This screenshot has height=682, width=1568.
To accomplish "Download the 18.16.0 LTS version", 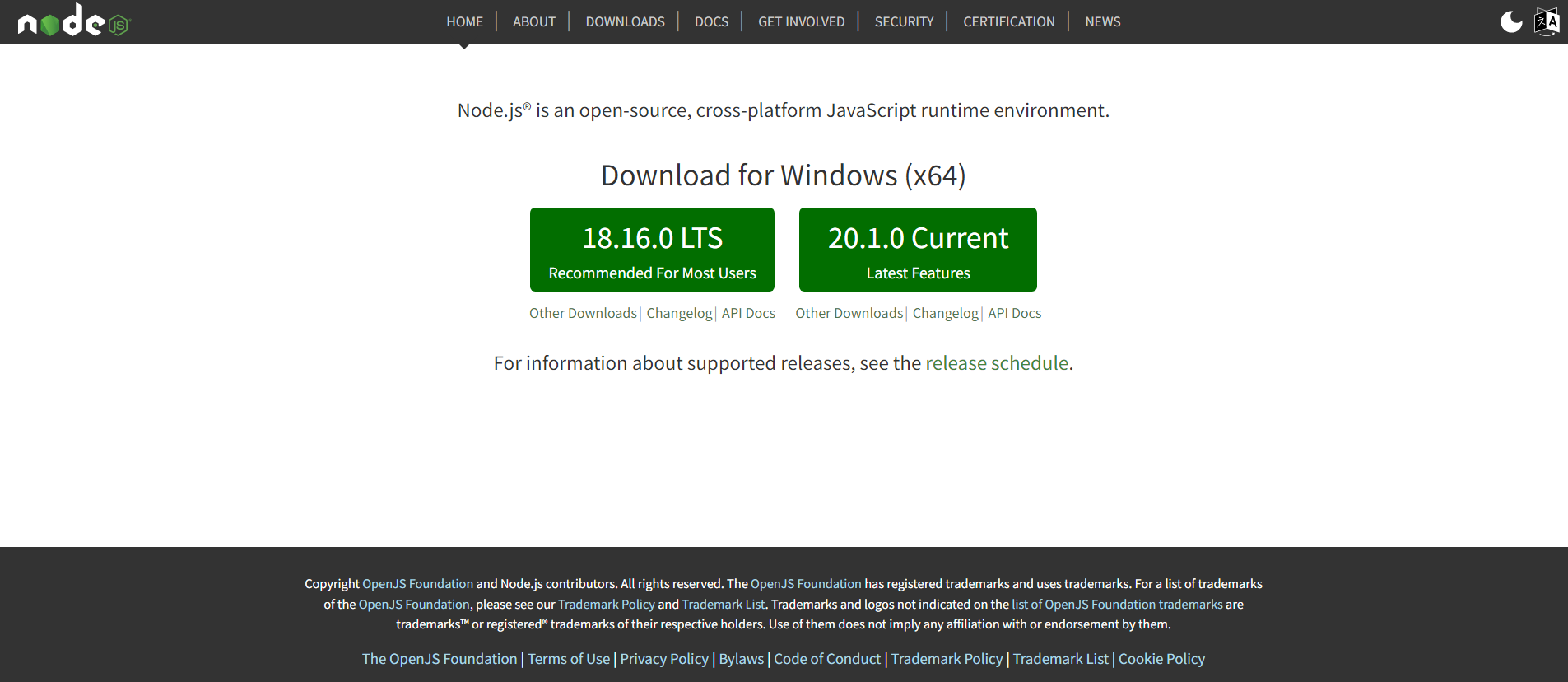I will pyautogui.click(x=652, y=250).
